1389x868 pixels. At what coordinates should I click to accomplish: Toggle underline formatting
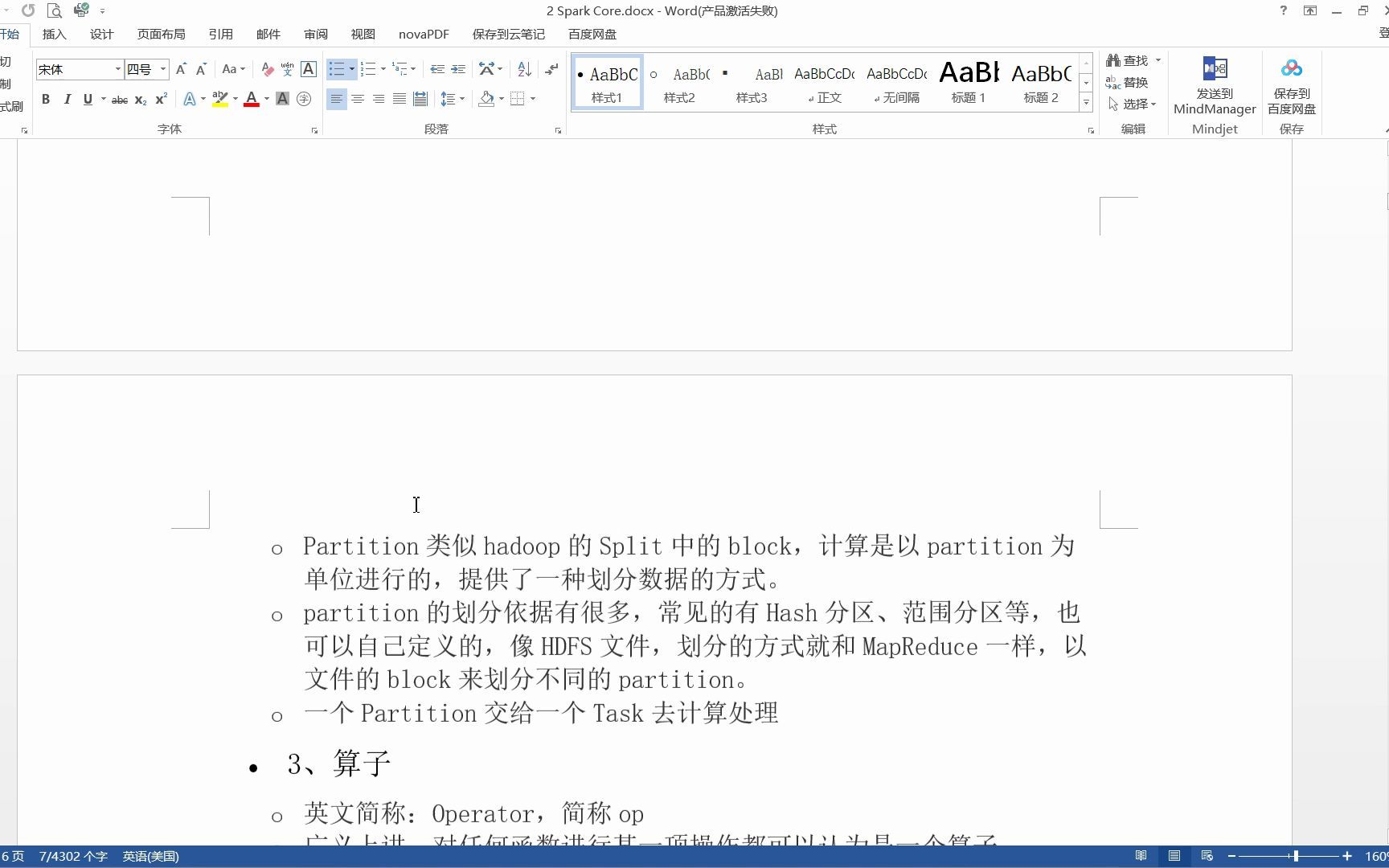coord(88,99)
